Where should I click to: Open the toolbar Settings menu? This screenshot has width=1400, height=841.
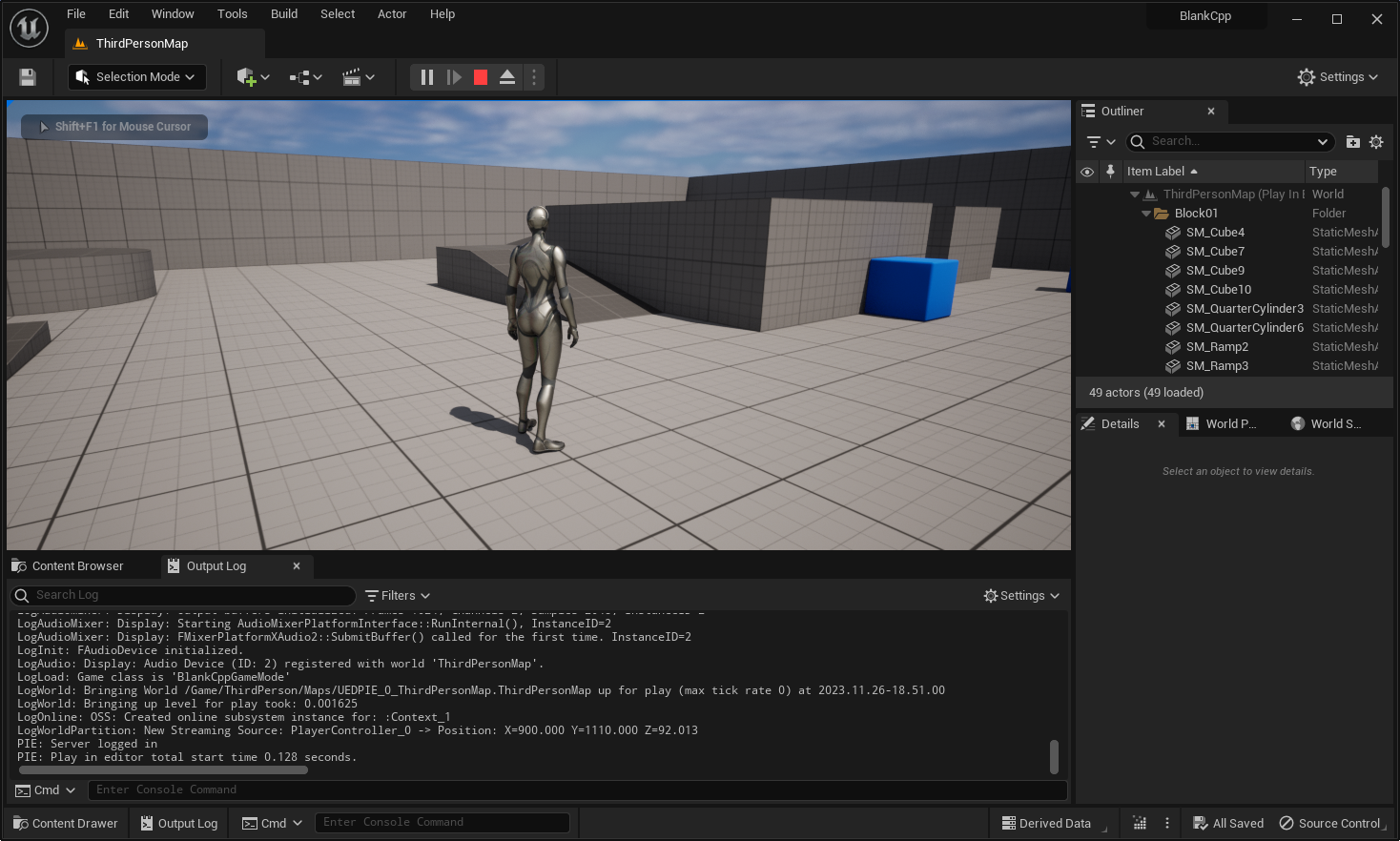(1338, 77)
